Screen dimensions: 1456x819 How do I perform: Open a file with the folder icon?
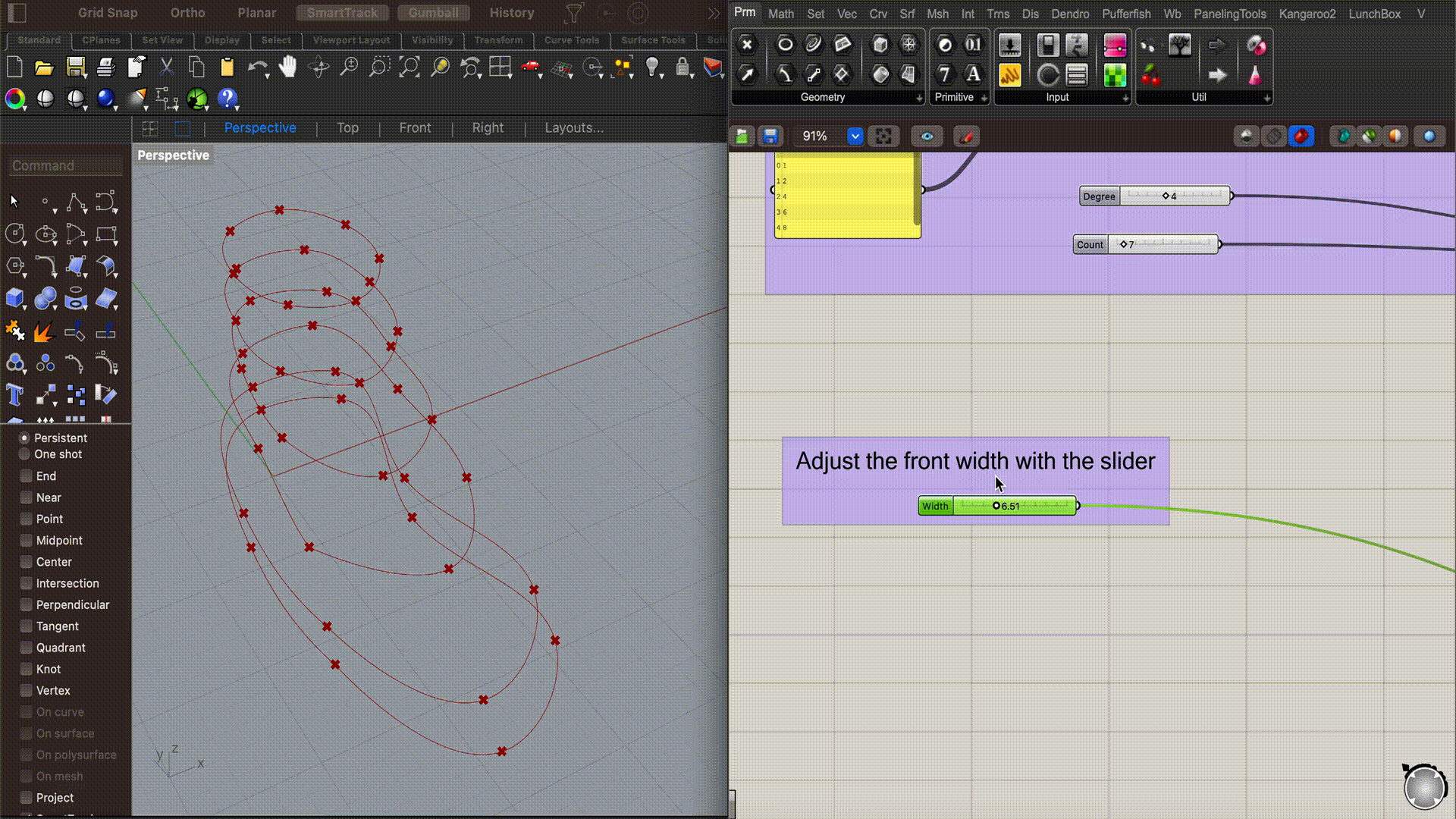[44, 67]
